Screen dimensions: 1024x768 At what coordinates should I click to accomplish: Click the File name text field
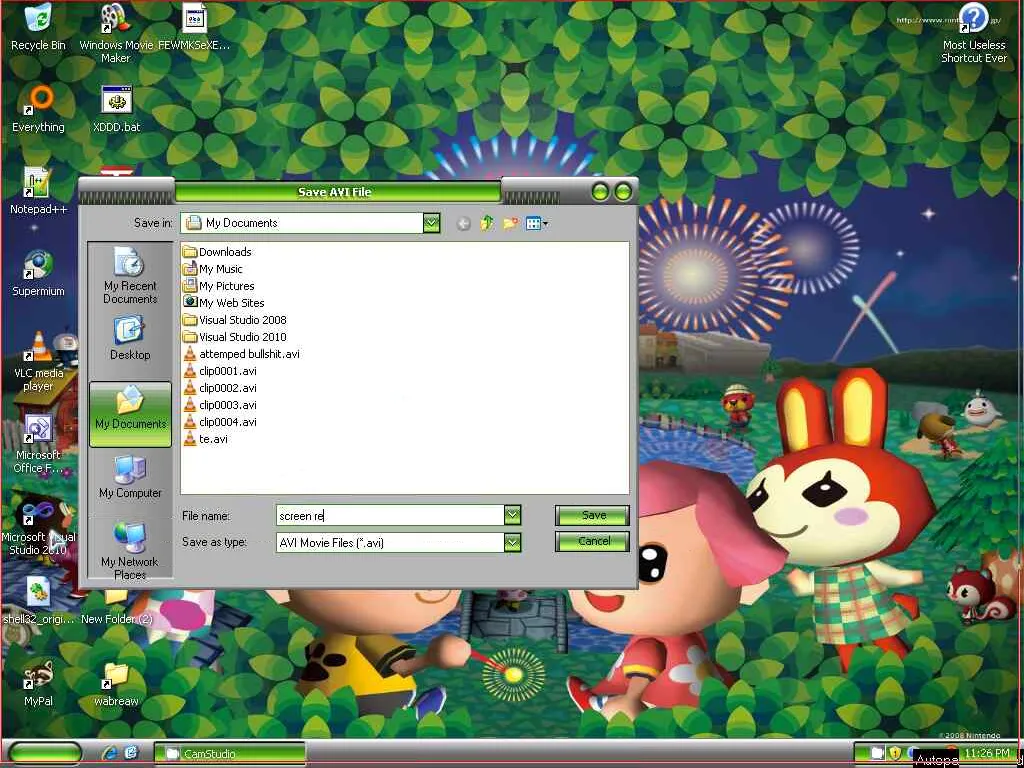coord(390,515)
